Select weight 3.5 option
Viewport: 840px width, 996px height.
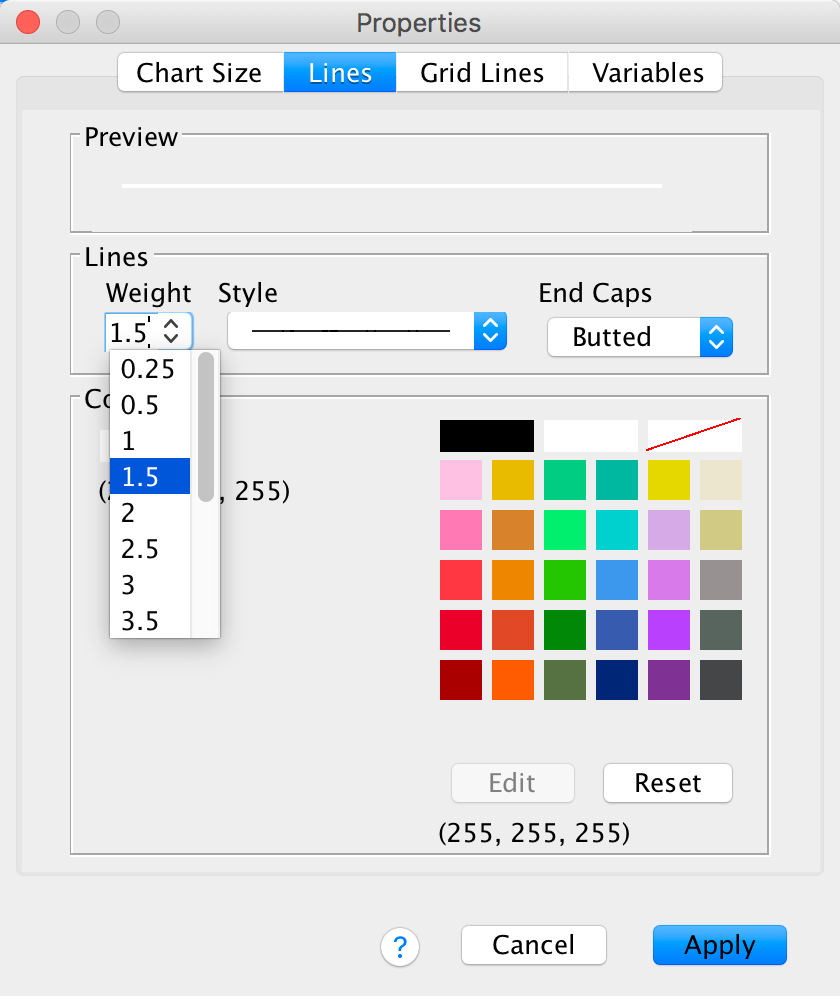point(141,621)
